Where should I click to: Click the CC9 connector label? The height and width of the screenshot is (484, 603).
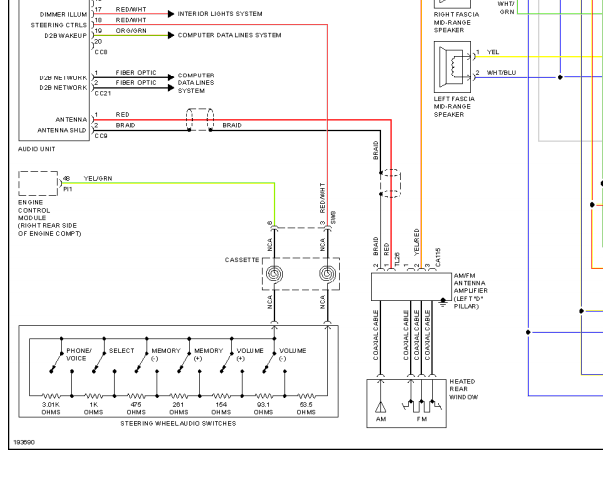pyautogui.click(x=101, y=136)
